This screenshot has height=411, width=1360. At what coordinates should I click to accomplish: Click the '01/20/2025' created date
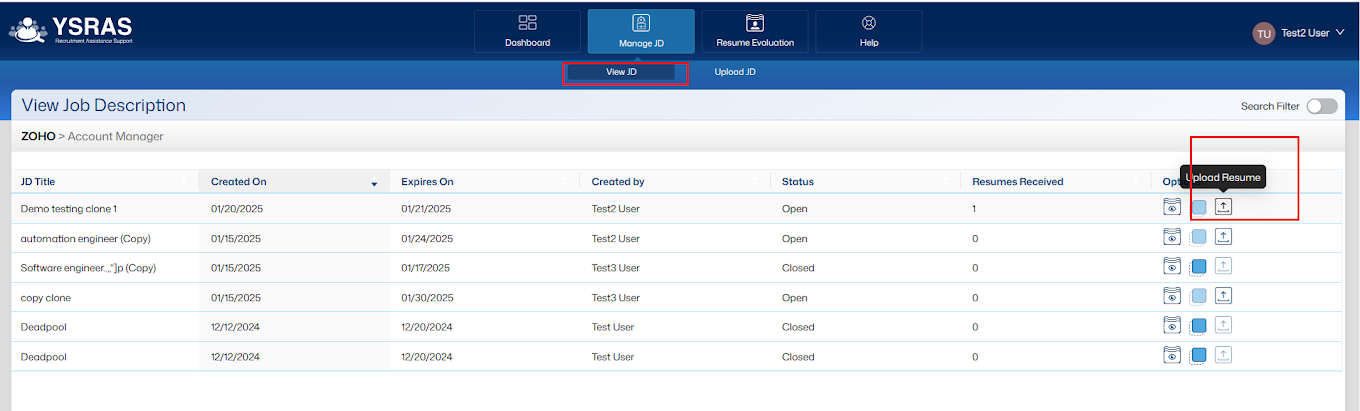coord(236,209)
